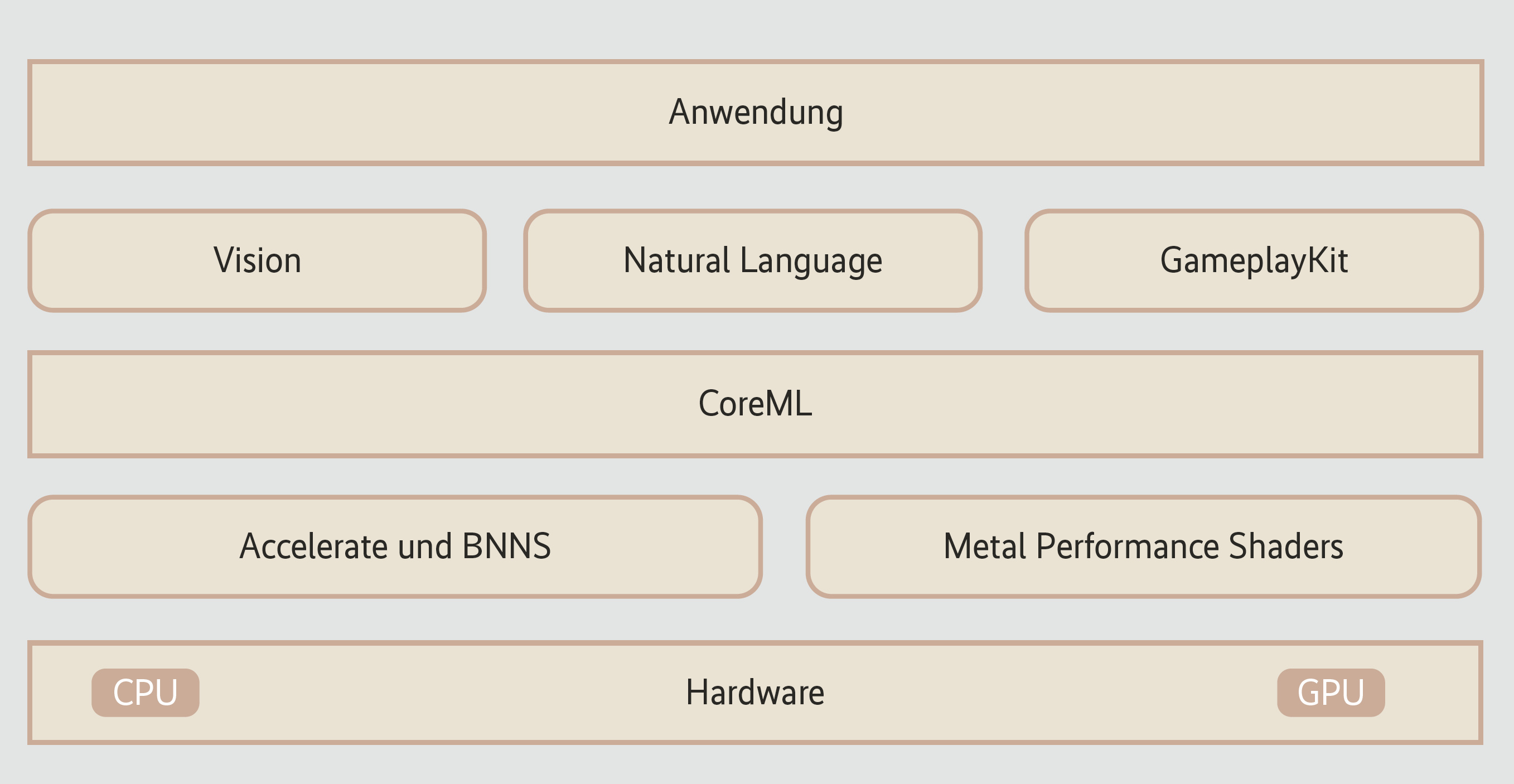Click the Hardware label text

[x=754, y=693]
